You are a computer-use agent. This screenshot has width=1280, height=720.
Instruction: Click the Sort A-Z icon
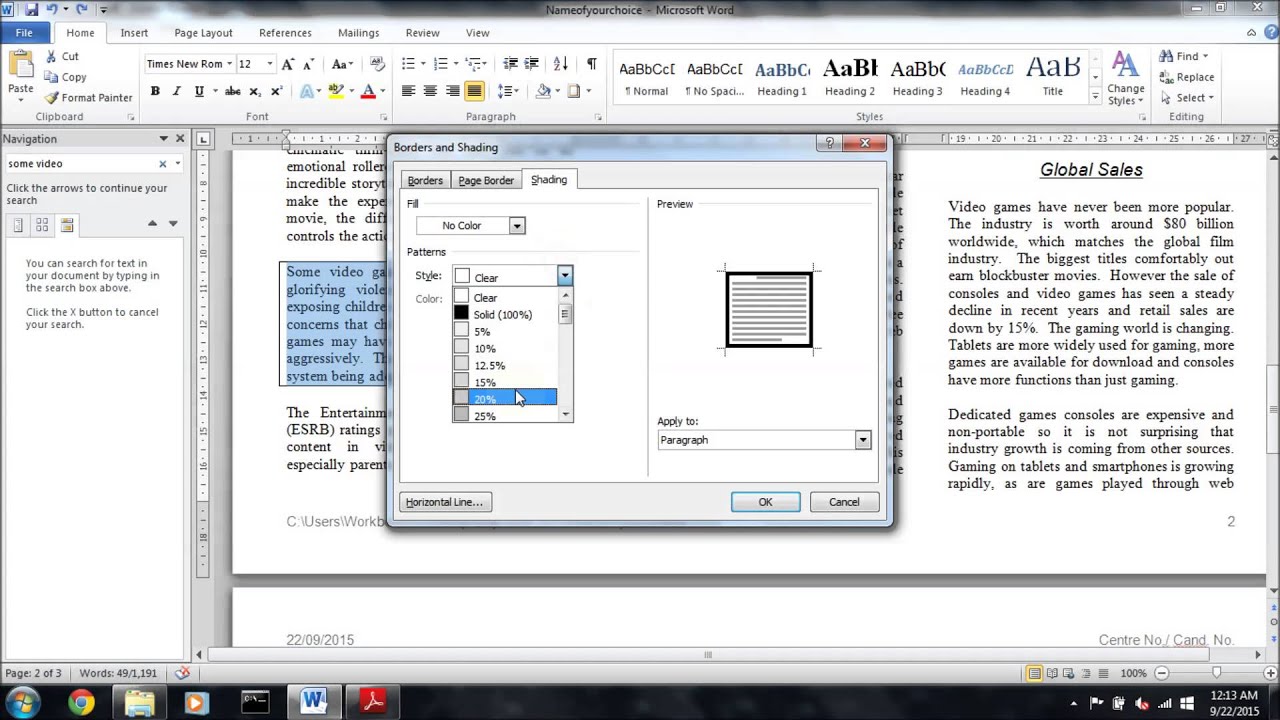point(563,64)
